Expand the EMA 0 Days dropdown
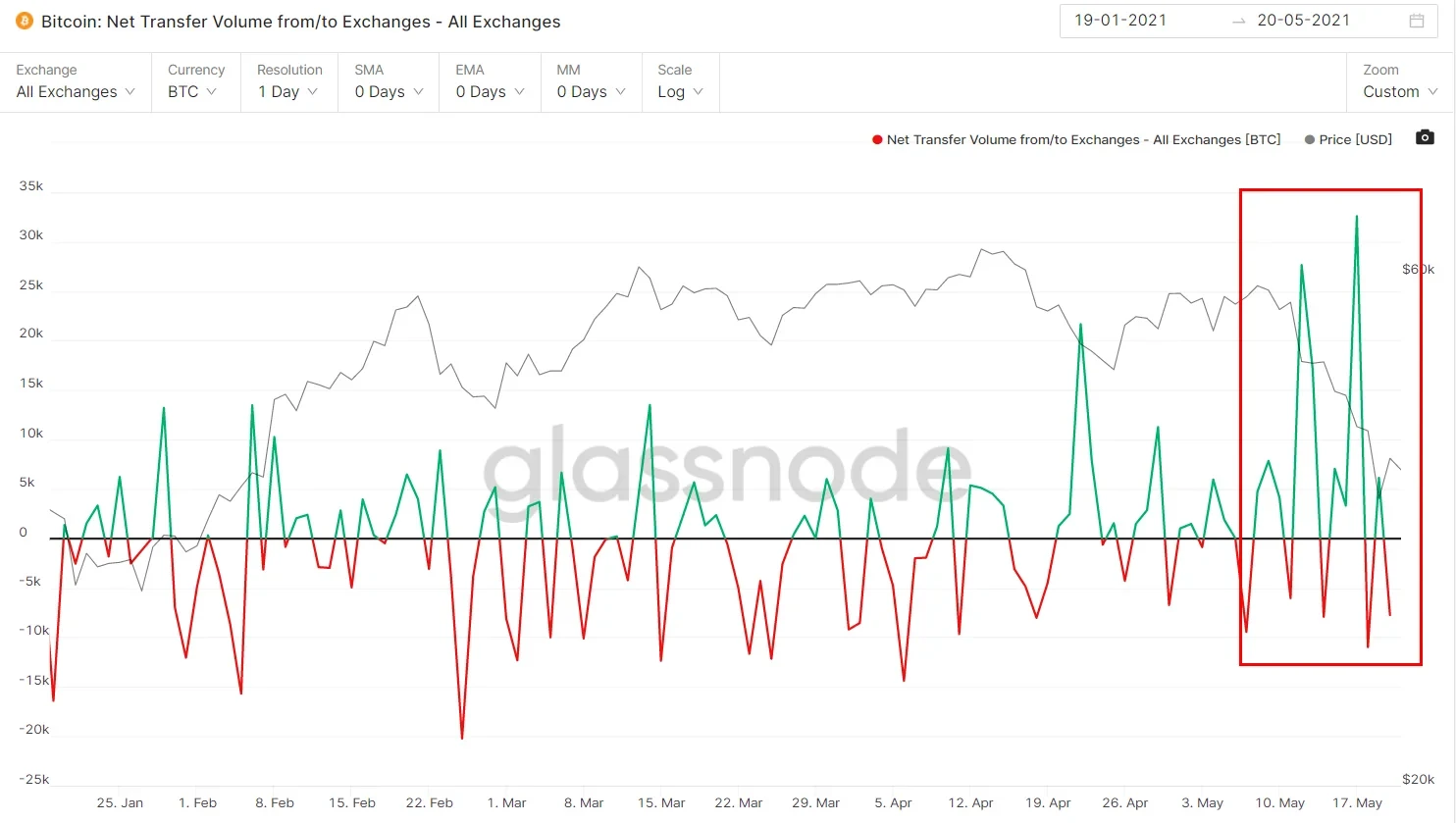The height and width of the screenshot is (823, 1456). tap(489, 92)
